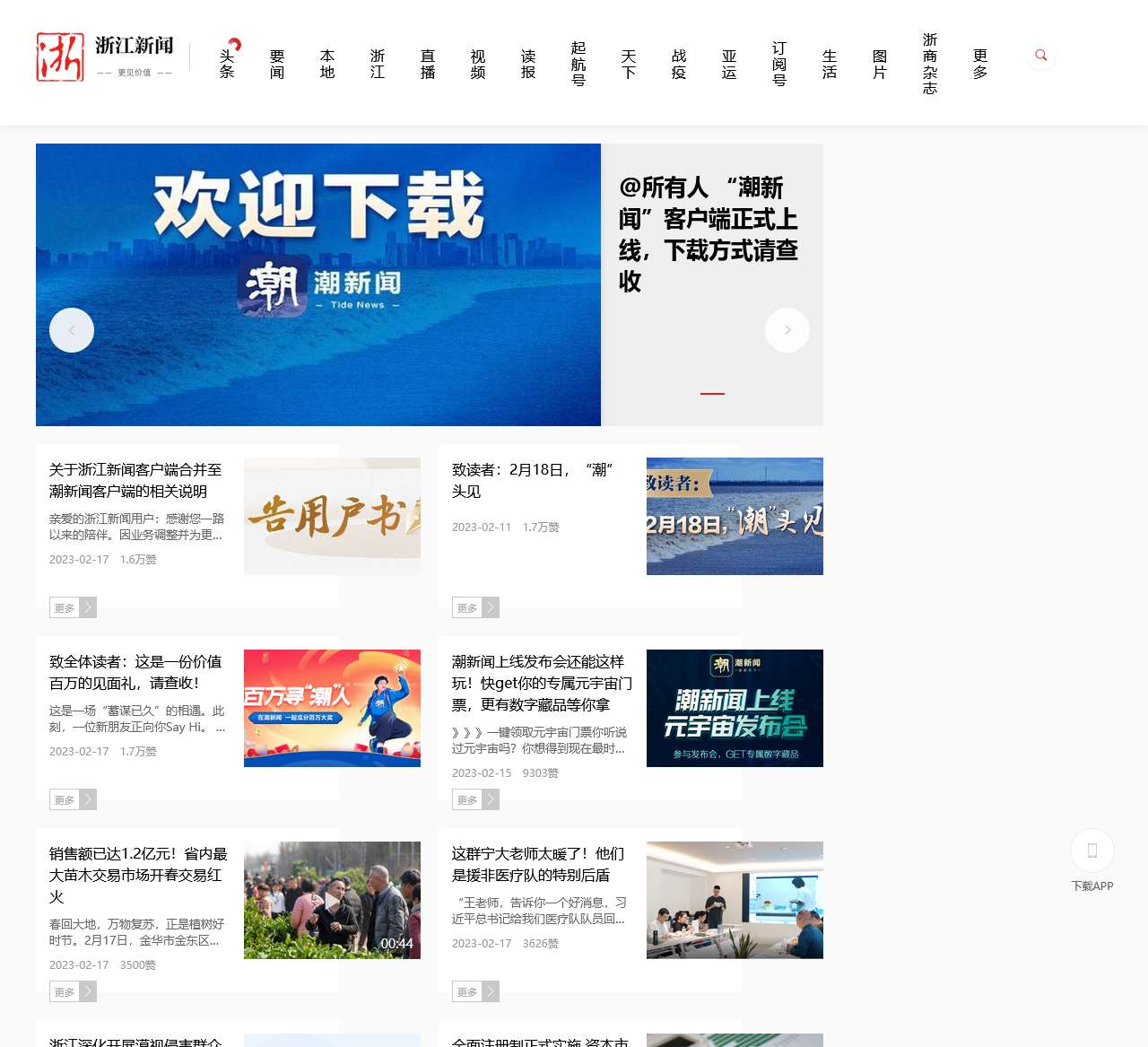Open article 潮新闻上线发布会还能这样玩
Screen dimensions: 1148x1047
coord(542,684)
